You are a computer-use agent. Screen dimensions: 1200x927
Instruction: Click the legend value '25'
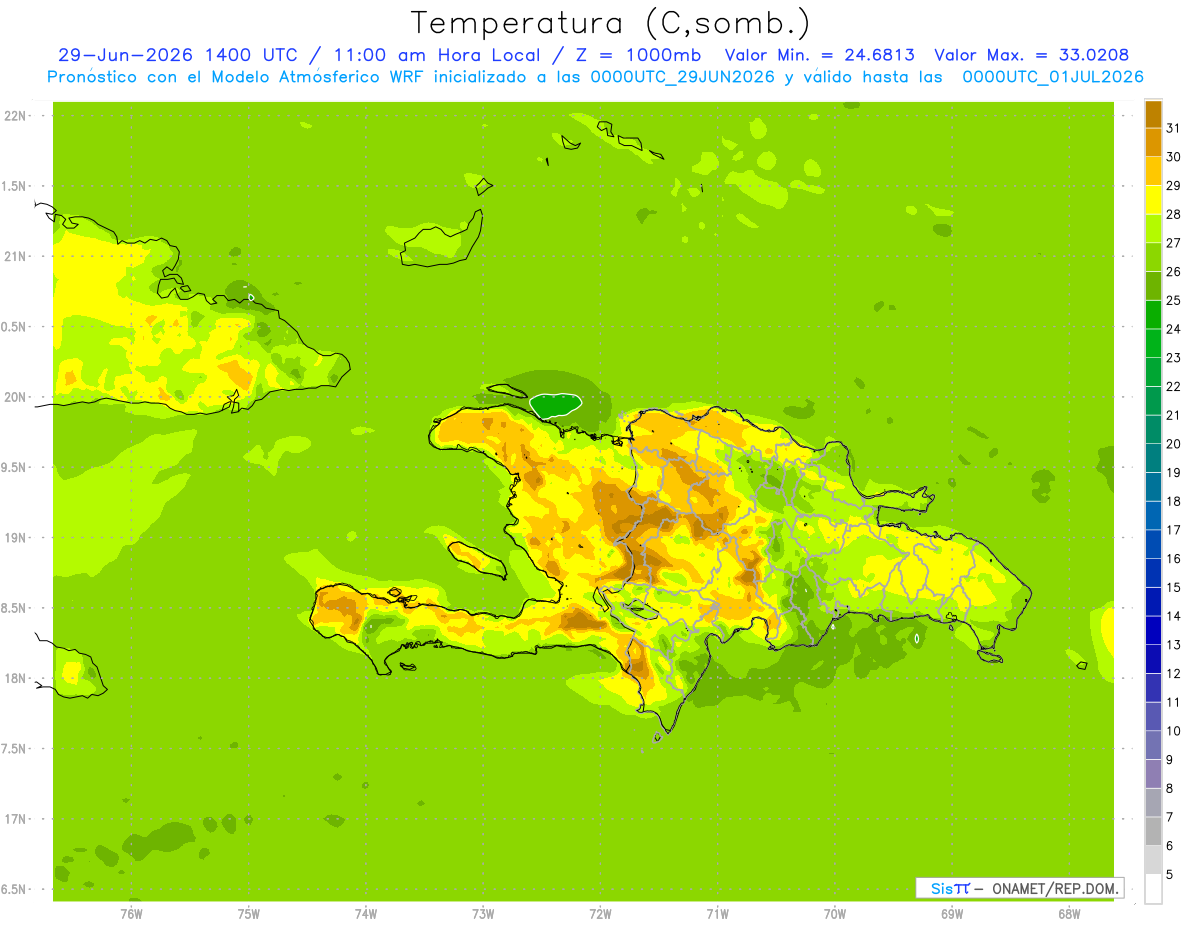(1174, 300)
